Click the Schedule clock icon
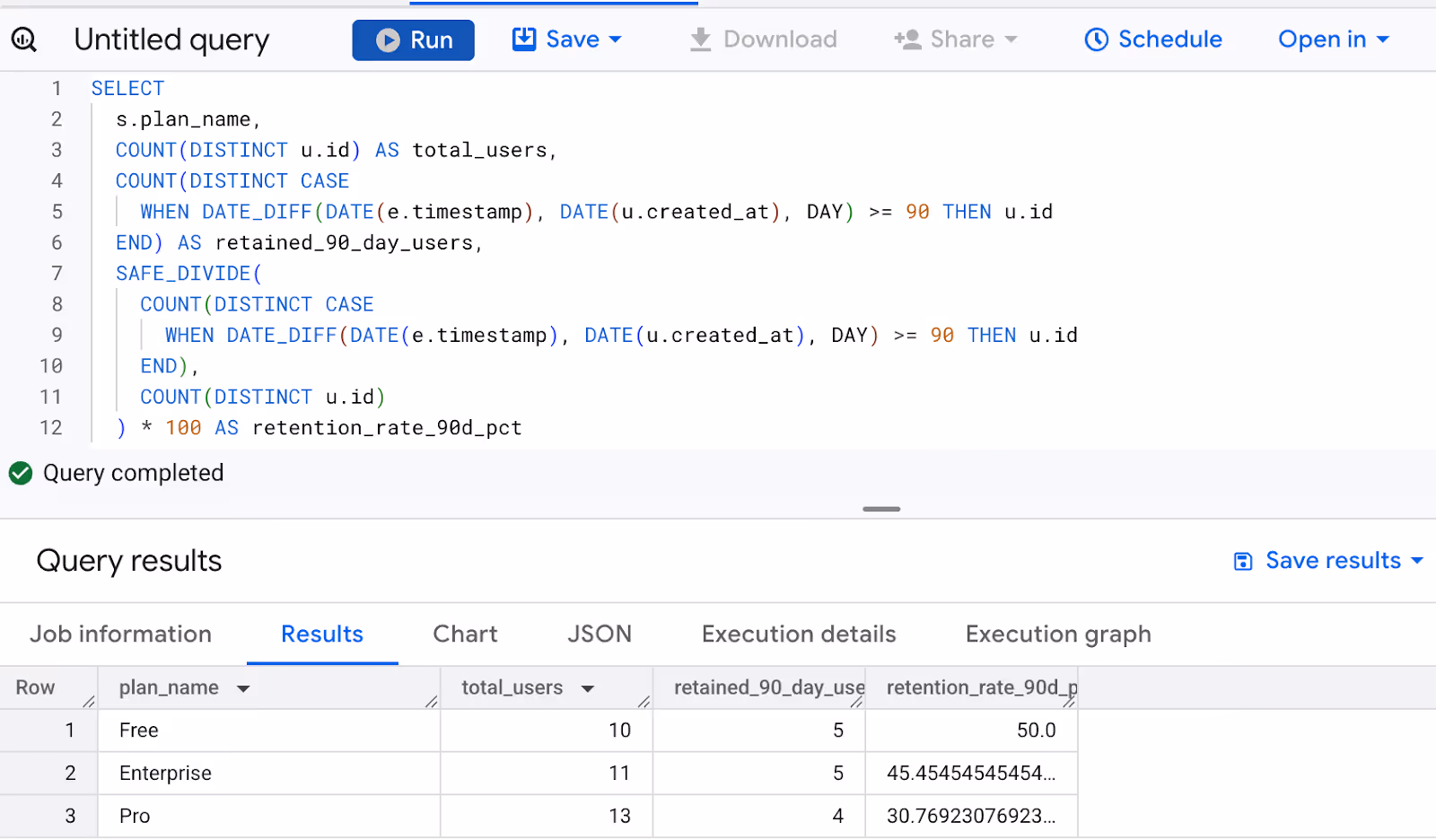This screenshot has width=1436, height=840. pos(1097,39)
